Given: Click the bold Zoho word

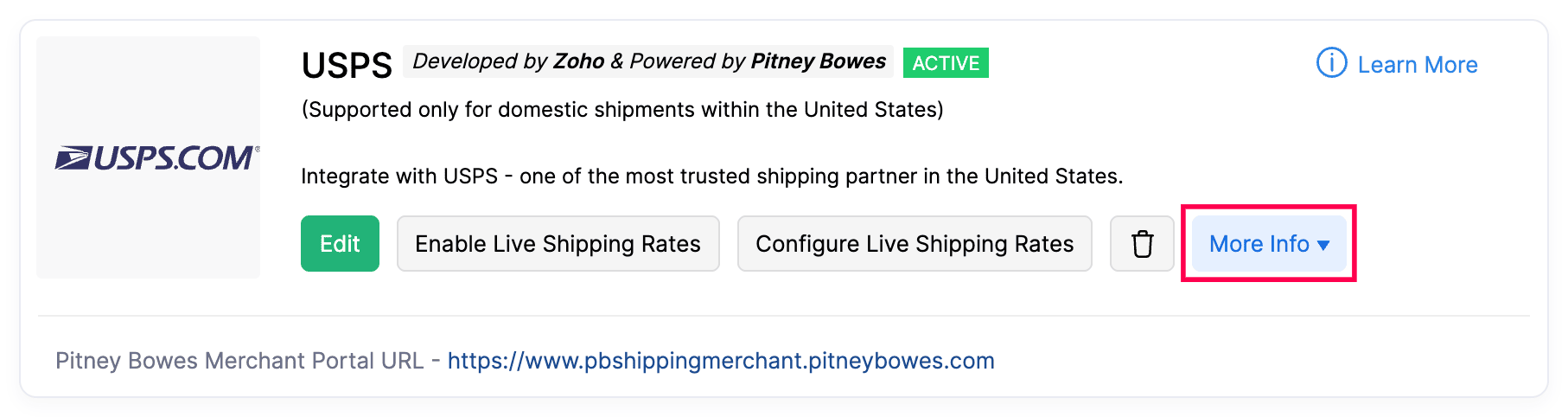Looking at the screenshot, I should pos(579,61).
